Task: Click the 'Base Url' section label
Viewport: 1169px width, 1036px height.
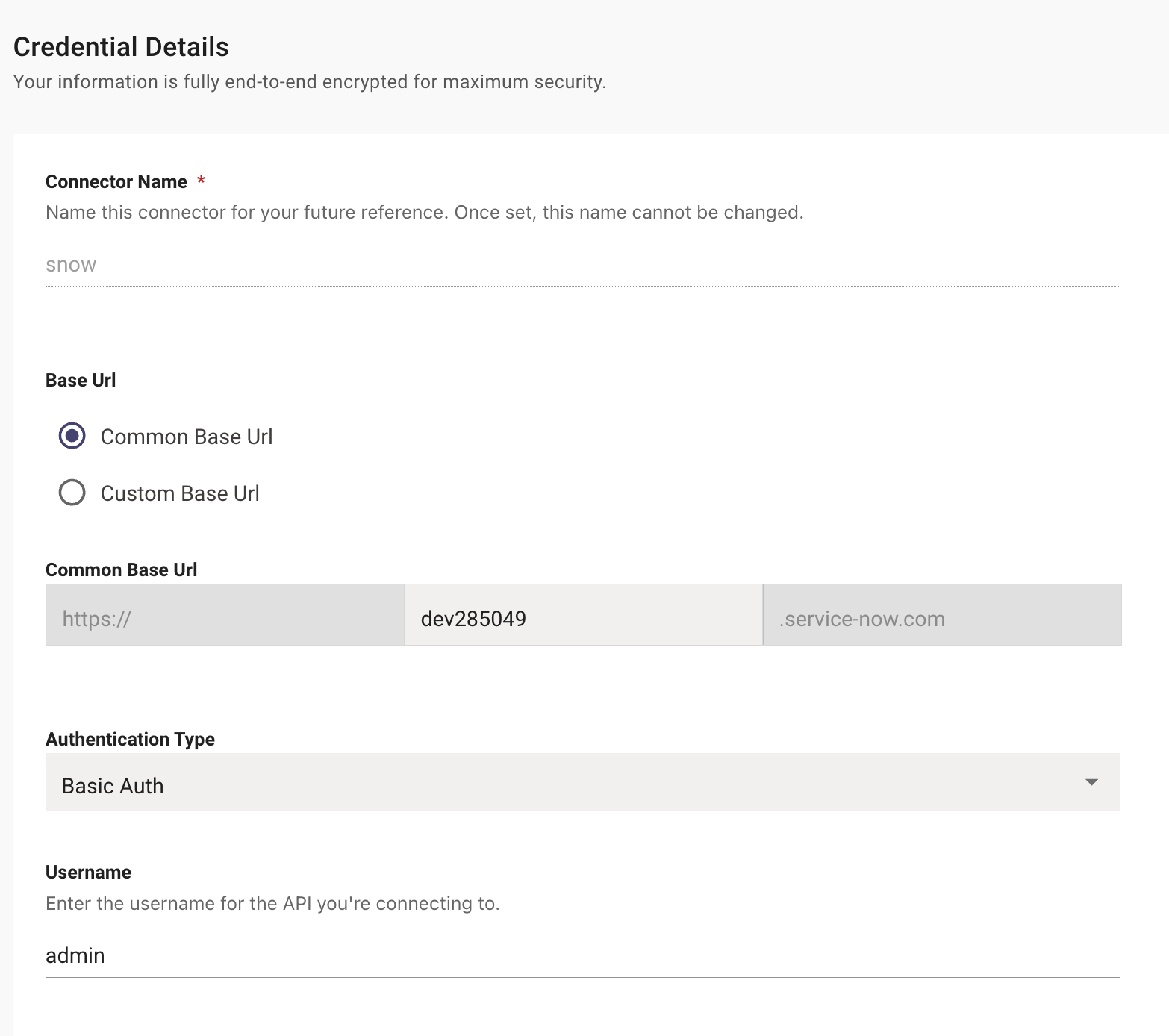Action: 81,381
